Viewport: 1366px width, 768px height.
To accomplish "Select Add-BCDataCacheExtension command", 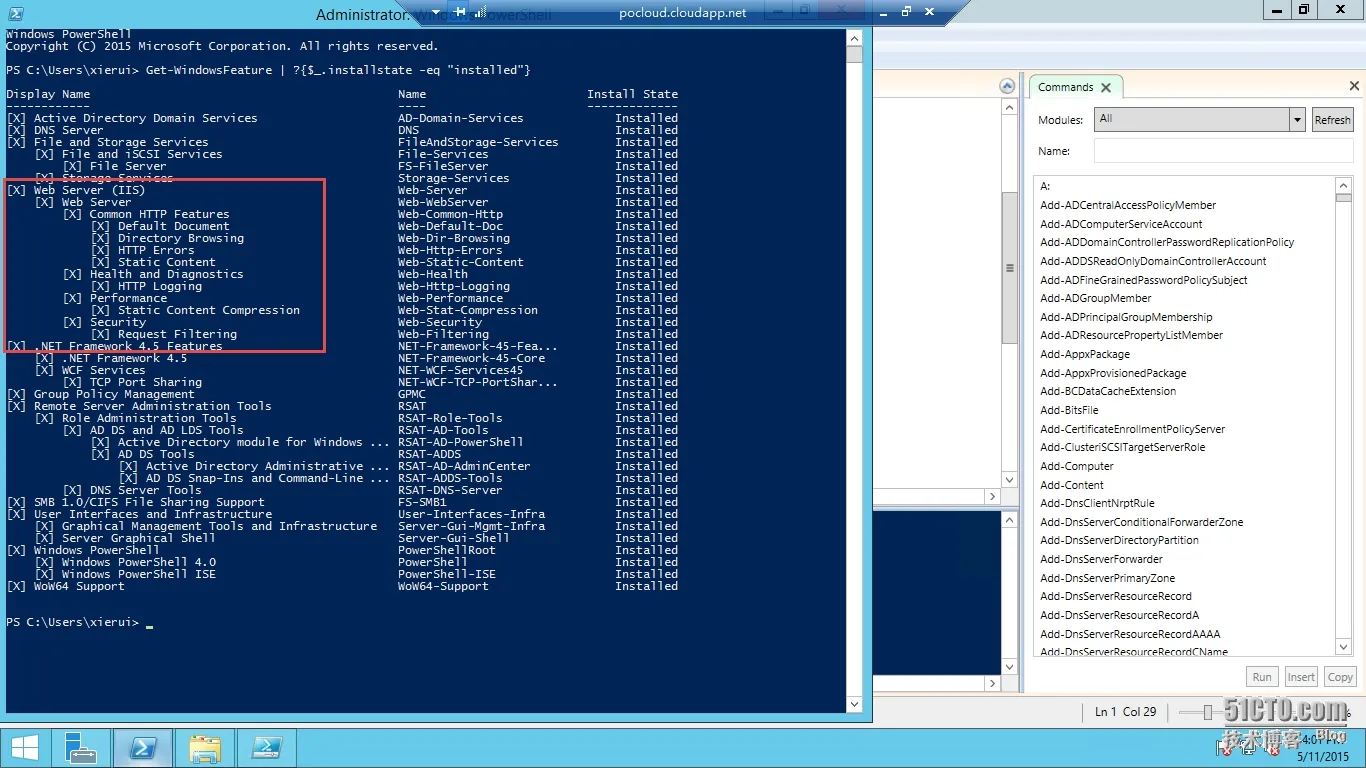I will [1108, 391].
